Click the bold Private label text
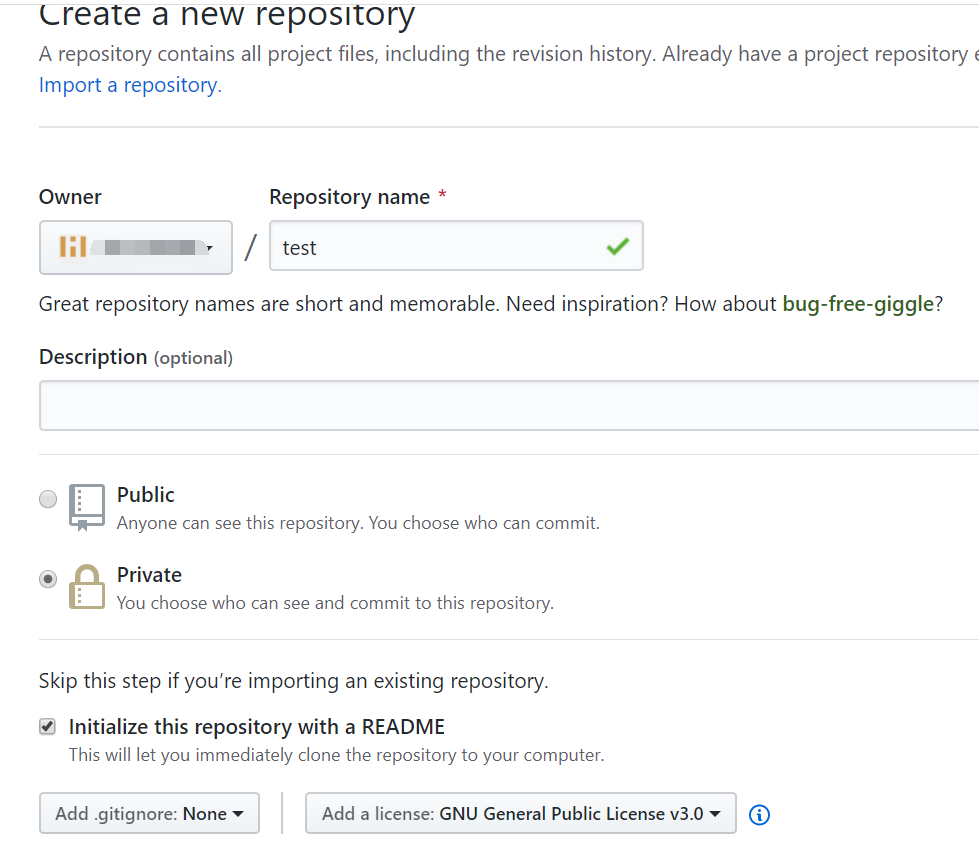Screen dimensions: 979x859 tap(149, 575)
